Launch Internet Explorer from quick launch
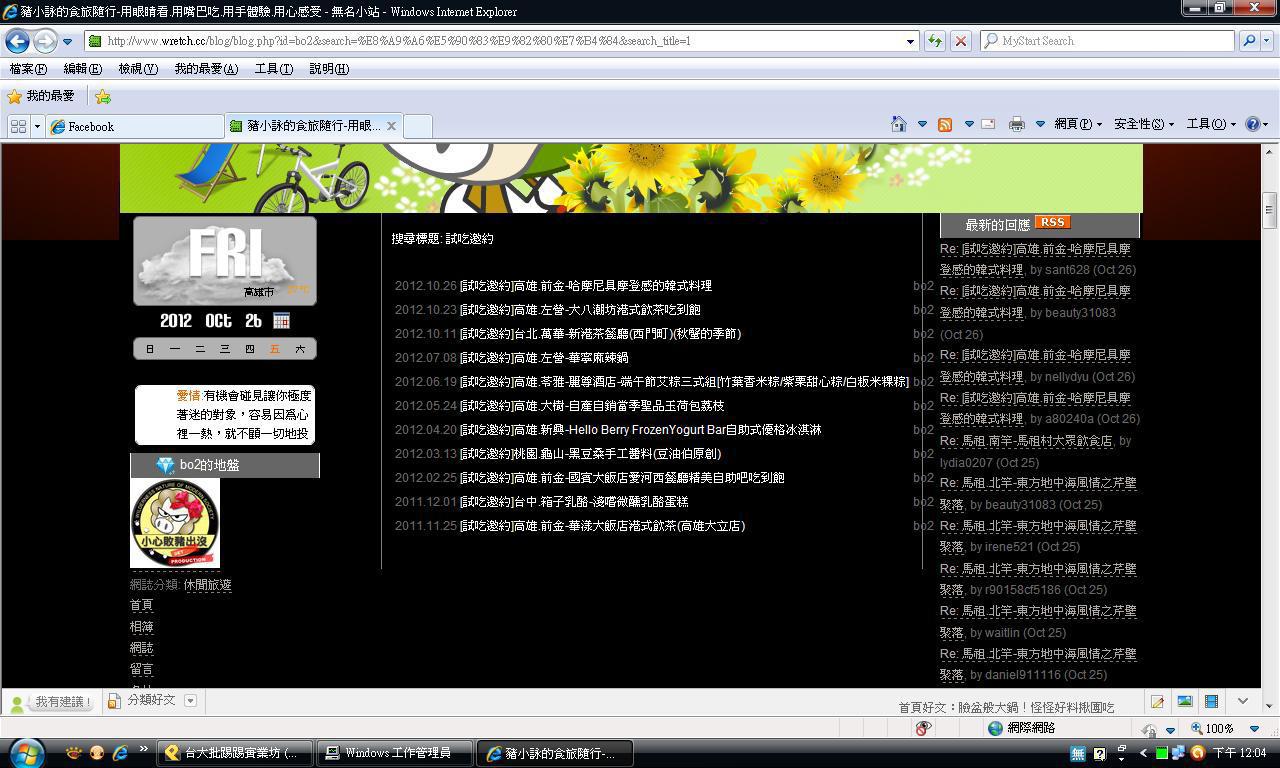Image resolution: width=1280 pixels, height=768 pixels. pyautogui.click(x=120, y=753)
